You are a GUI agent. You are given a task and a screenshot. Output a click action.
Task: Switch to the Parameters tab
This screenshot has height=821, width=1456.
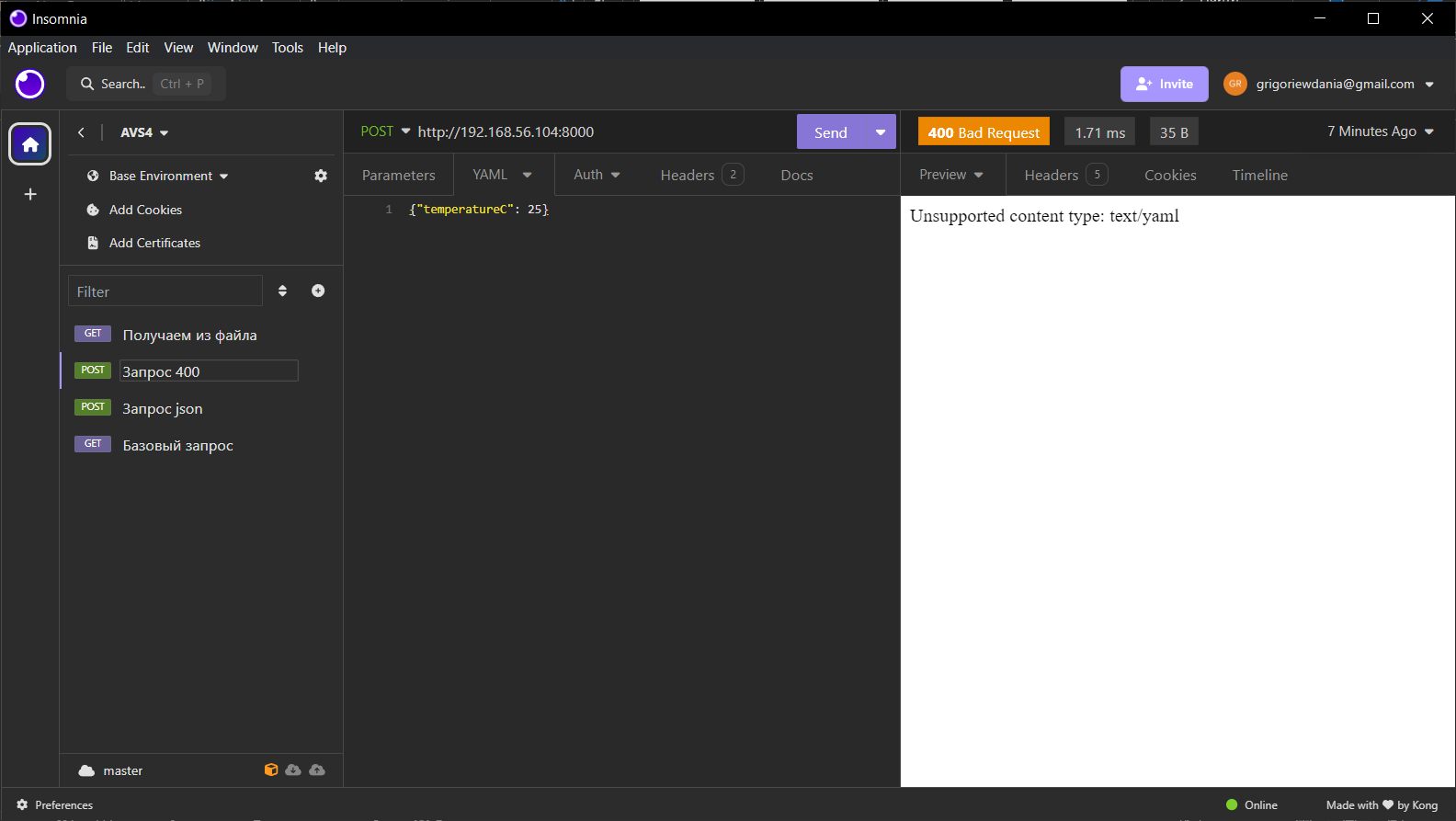coord(399,175)
